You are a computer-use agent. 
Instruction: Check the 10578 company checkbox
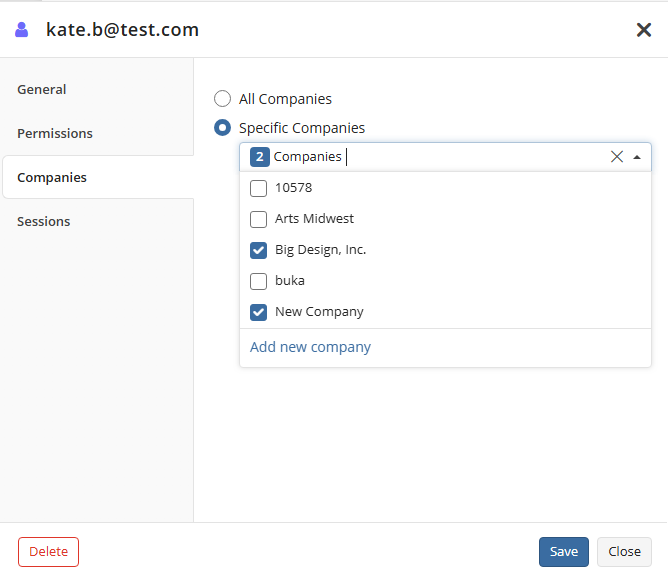click(259, 188)
